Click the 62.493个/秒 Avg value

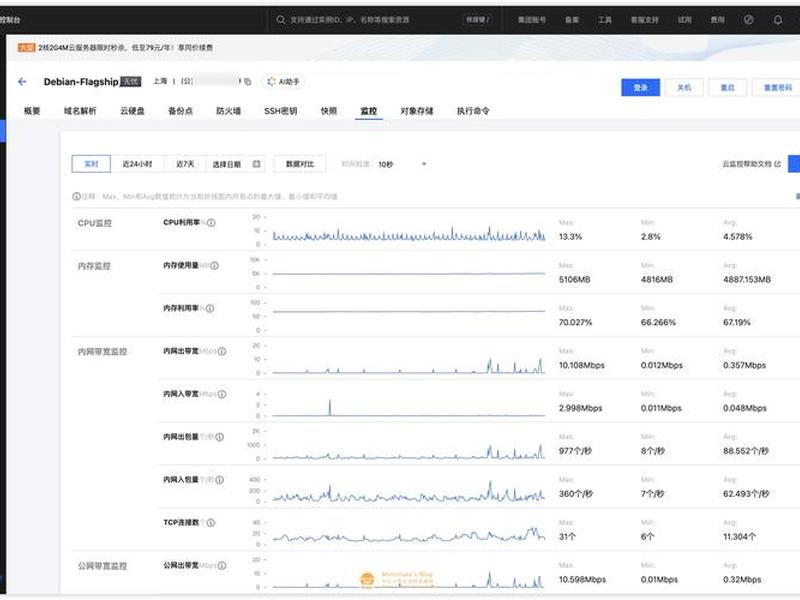[x=746, y=494]
